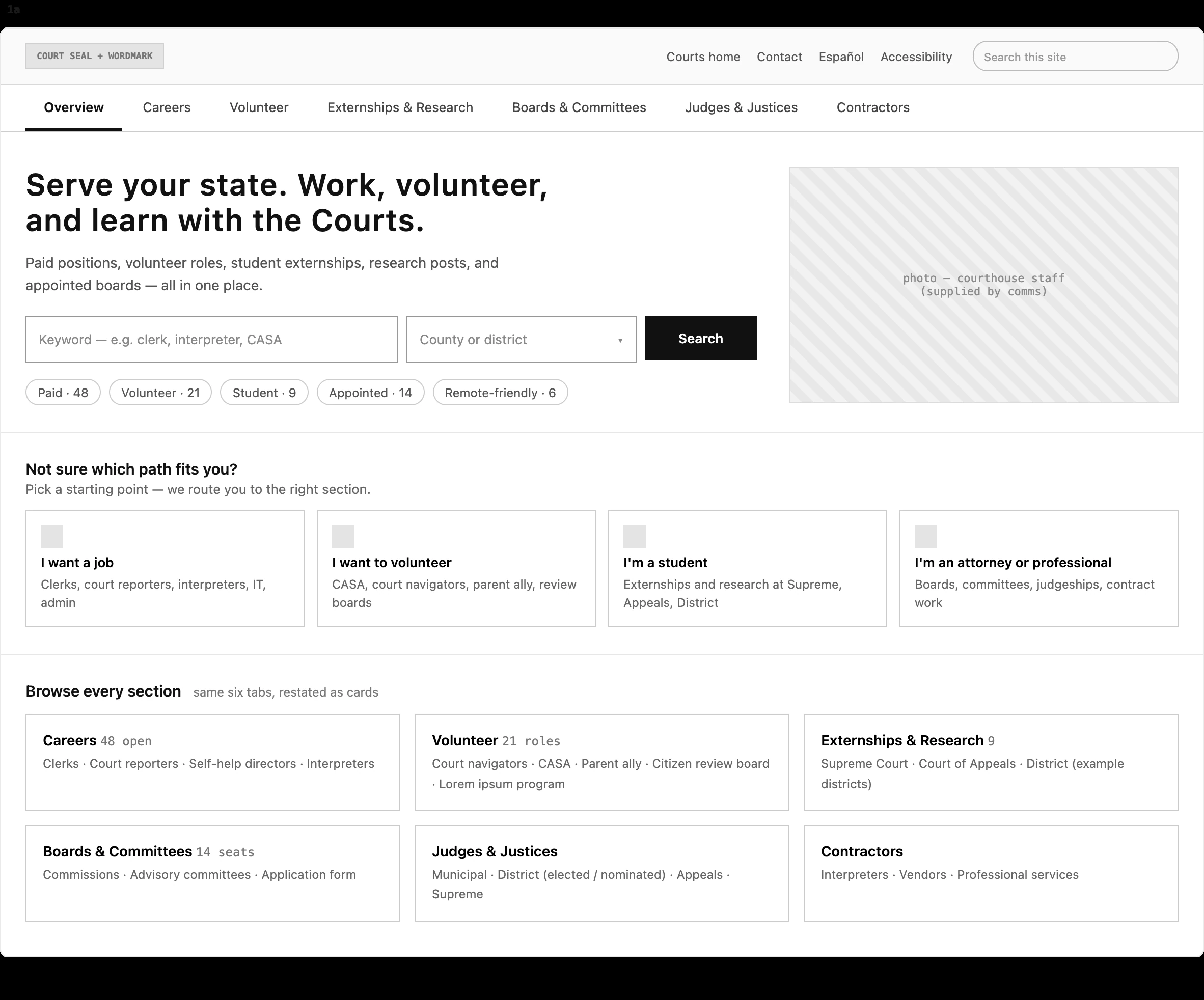Choose I'm an attorney or professional card
The height and width of the screenshot is (1000, 1204).
[x=1039, y=568]
